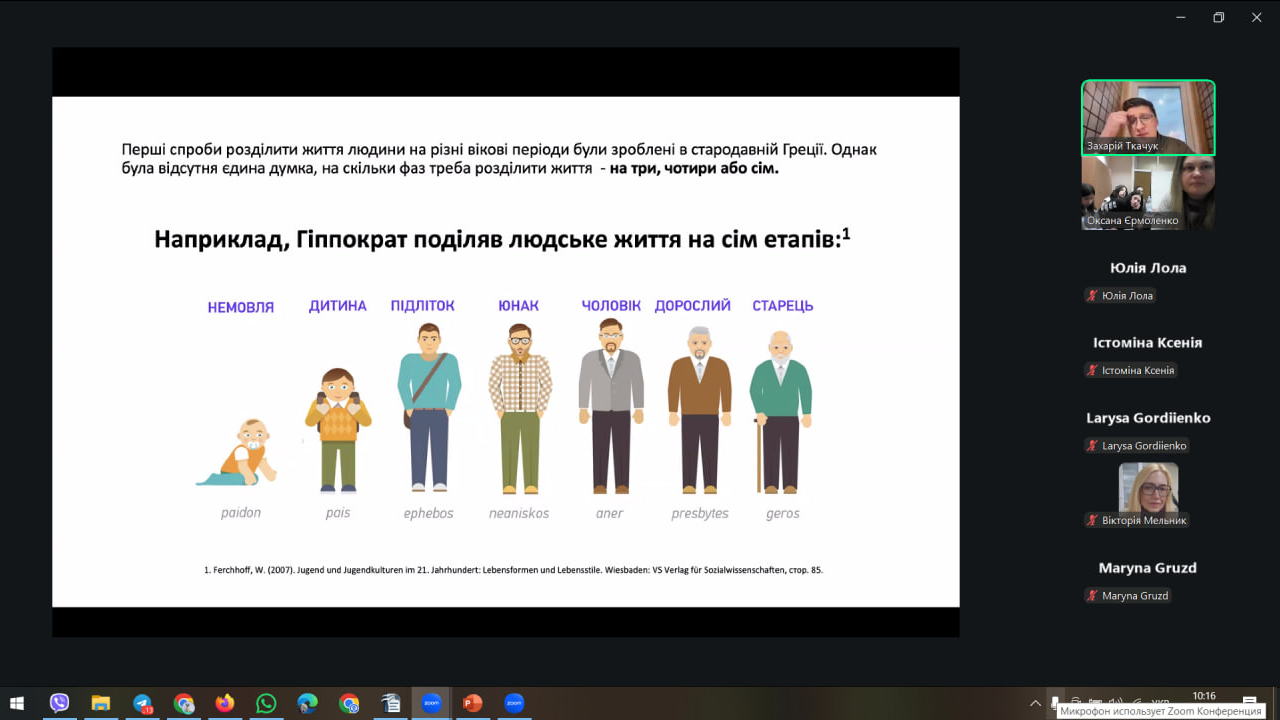Click the system clock showing 10:16
Image resolution: width=1280 pixels, height=720 pixels.
coord(1204,696)
